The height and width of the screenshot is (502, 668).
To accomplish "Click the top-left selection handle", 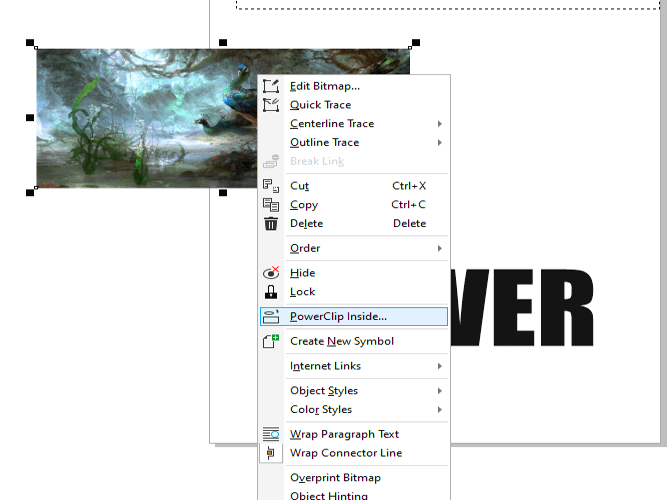I will pyautogui.click(x=30, y=42).
